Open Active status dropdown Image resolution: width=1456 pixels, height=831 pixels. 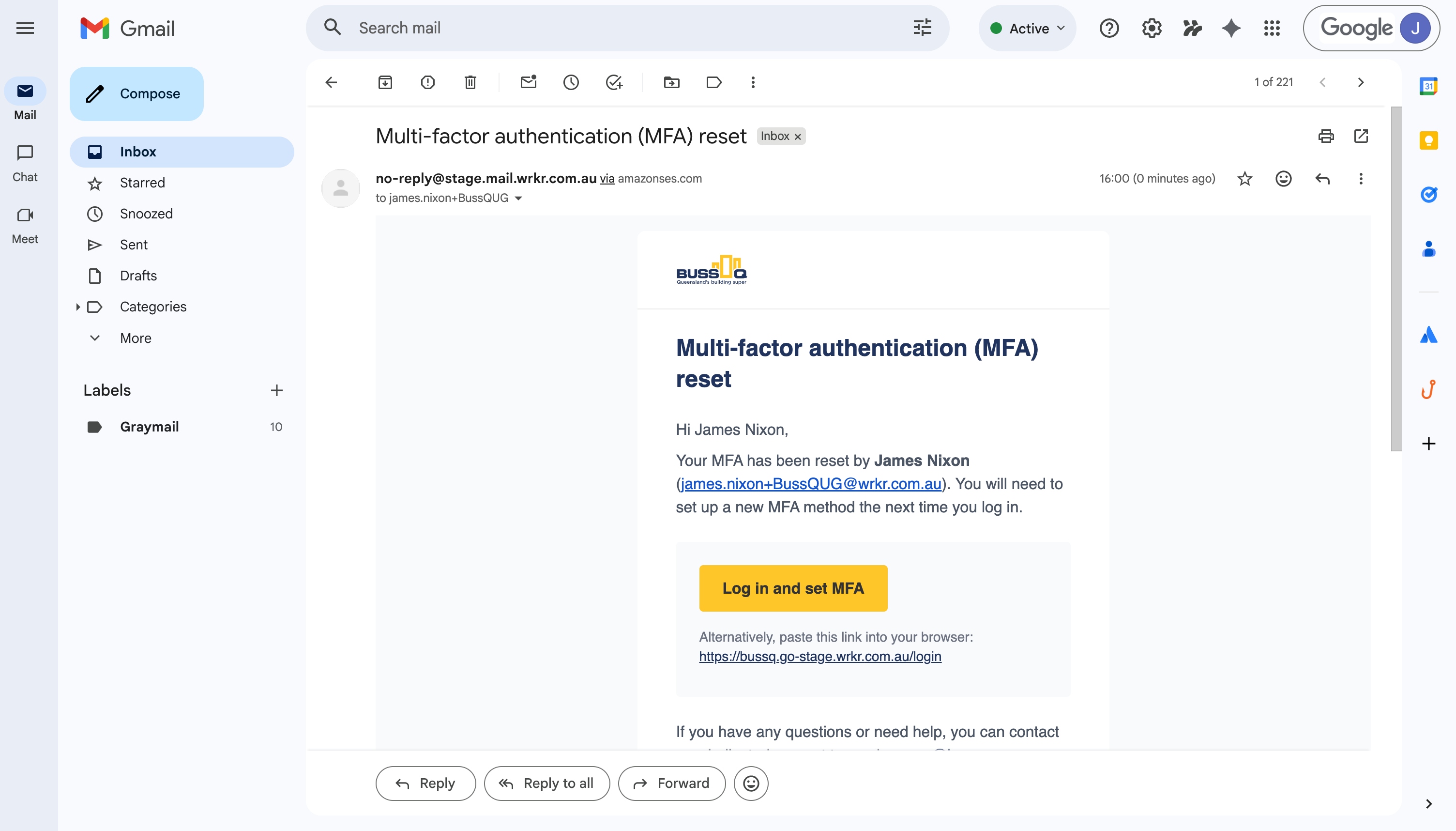1027,28
